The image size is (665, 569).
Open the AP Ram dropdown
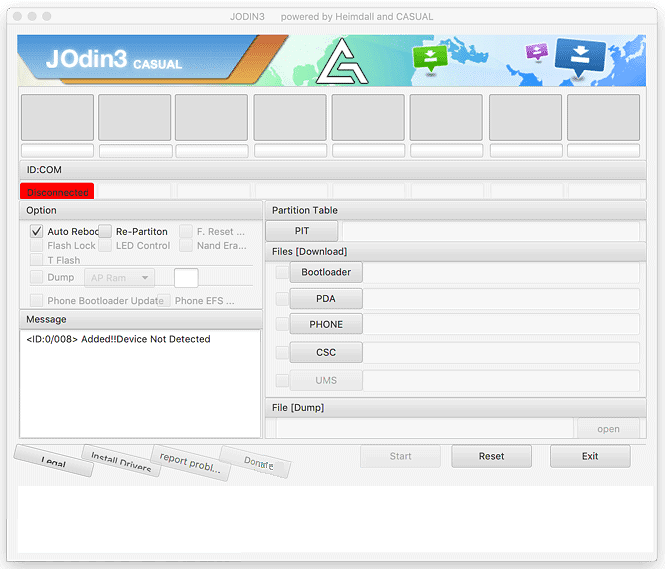(x=120, y=278)
